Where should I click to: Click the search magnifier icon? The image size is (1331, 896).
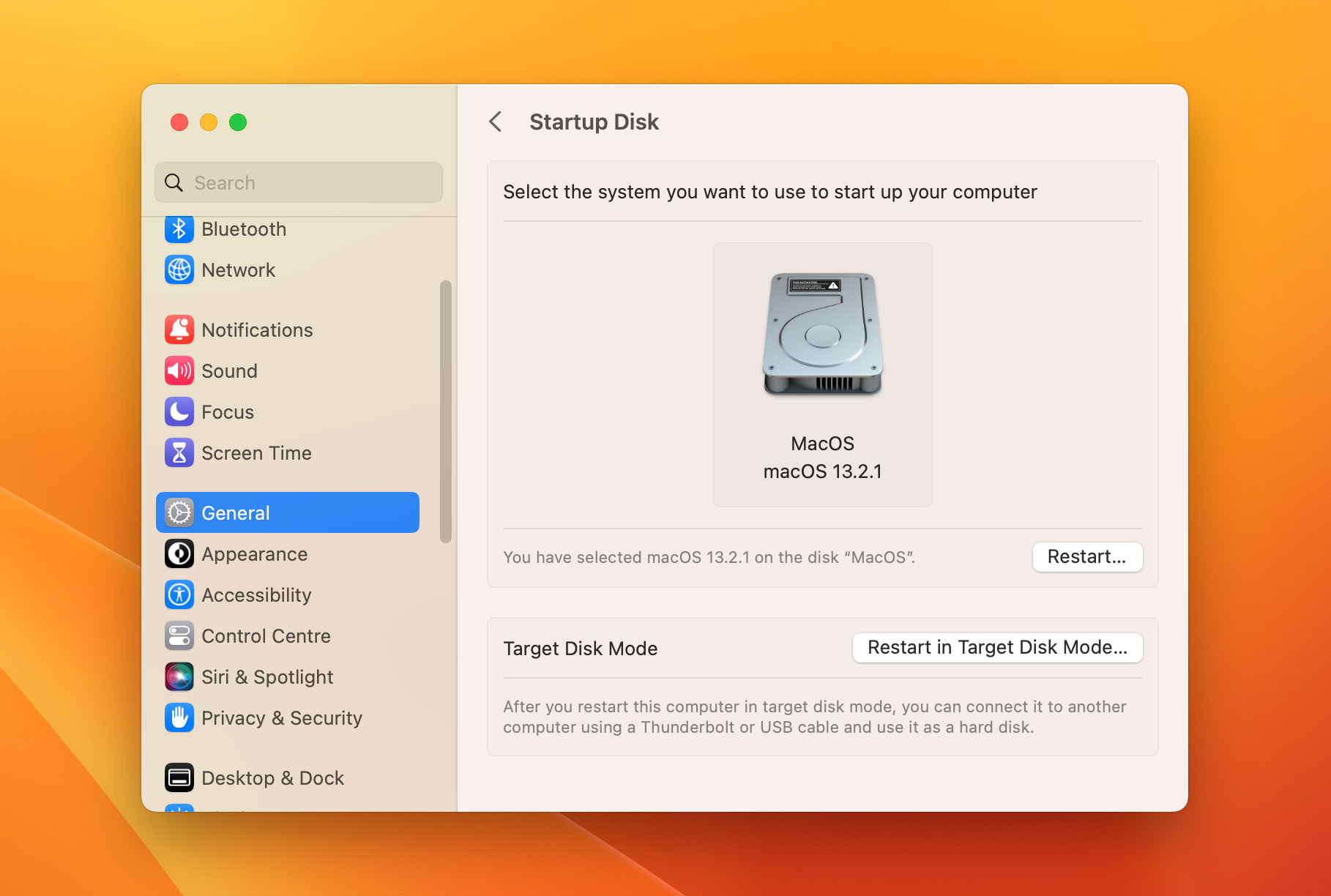(x=174, y=182)
